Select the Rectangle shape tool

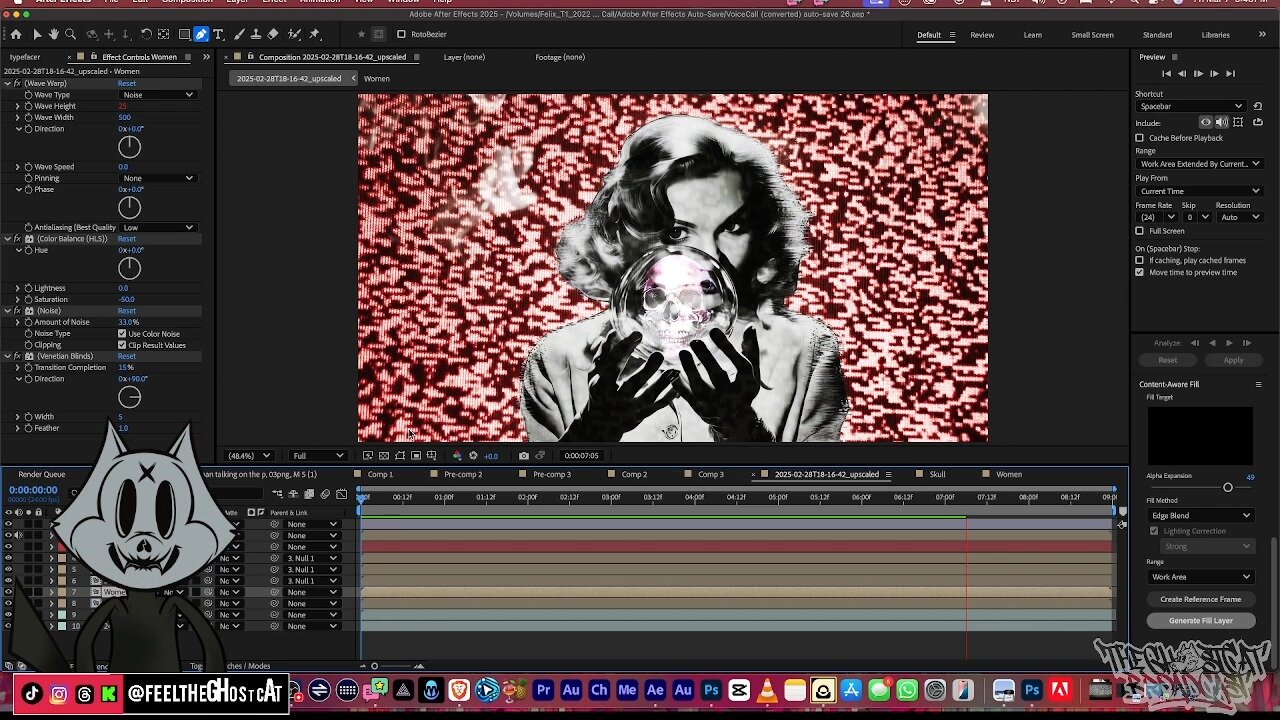[184, 34]
